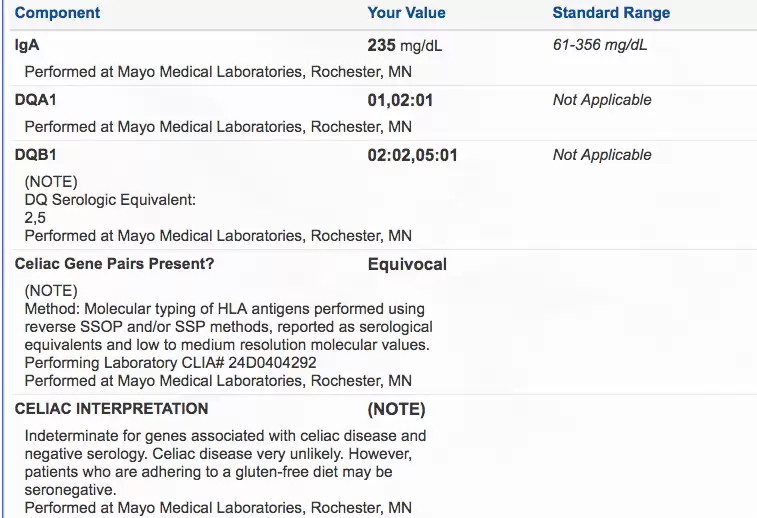The width and height of the screenshot is (757, 518).
Task: Select the DQB1 component name
Action: click(x=35, y=155)
